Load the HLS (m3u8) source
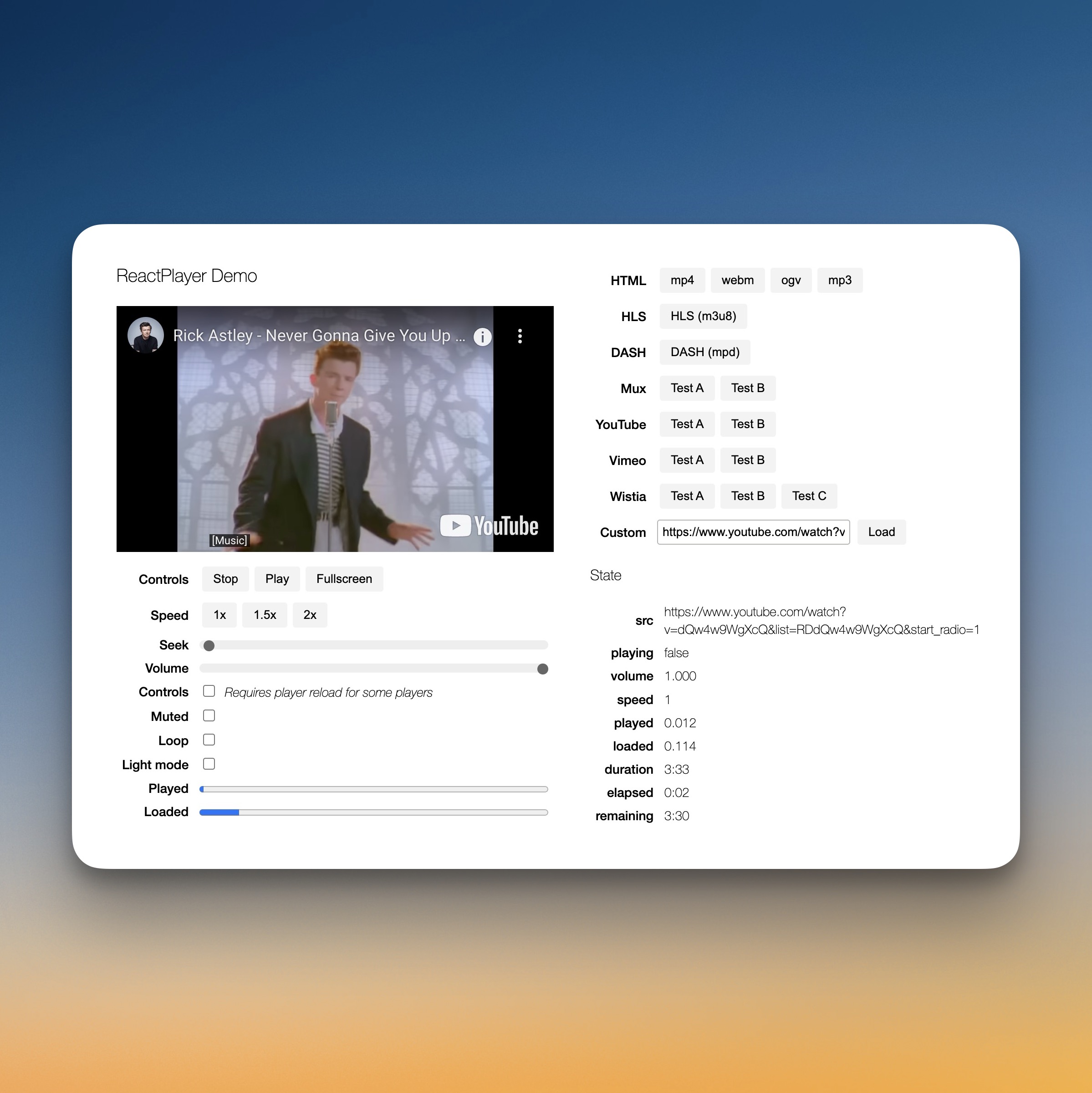 click(x=703, y=316)
